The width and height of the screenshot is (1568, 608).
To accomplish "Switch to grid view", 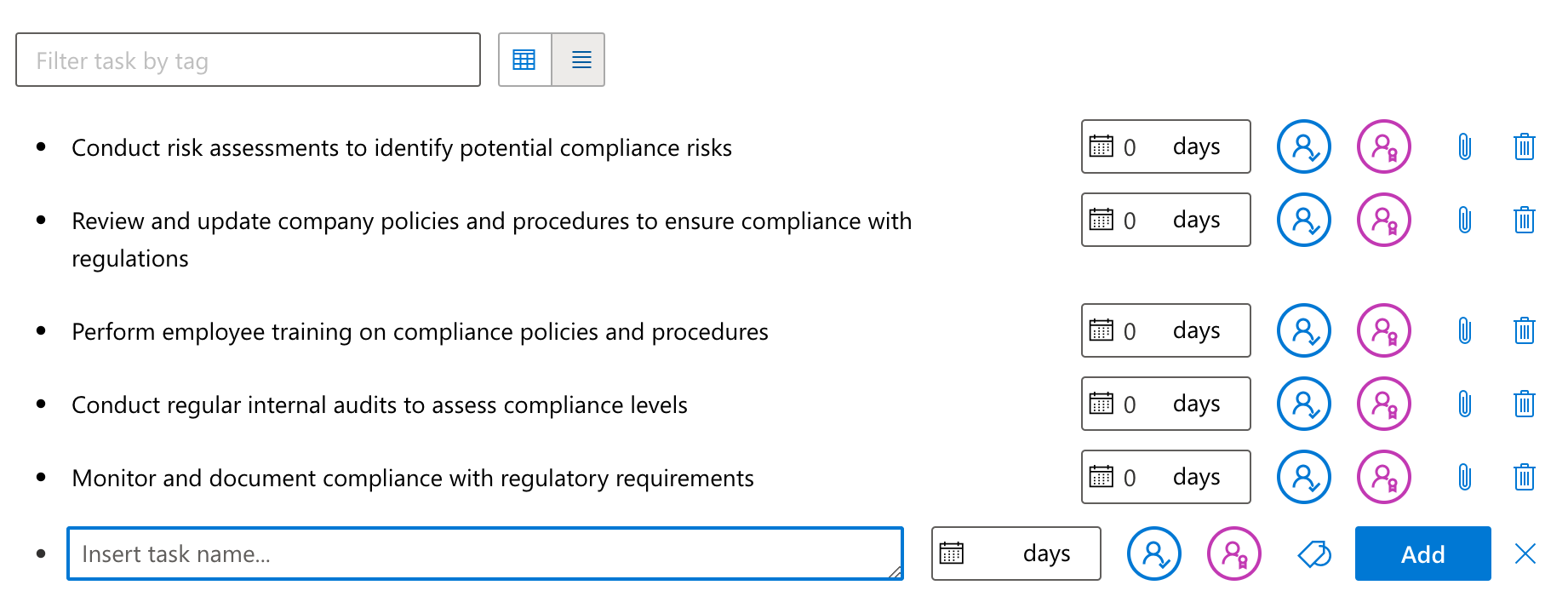I will [x=524, y=60].
